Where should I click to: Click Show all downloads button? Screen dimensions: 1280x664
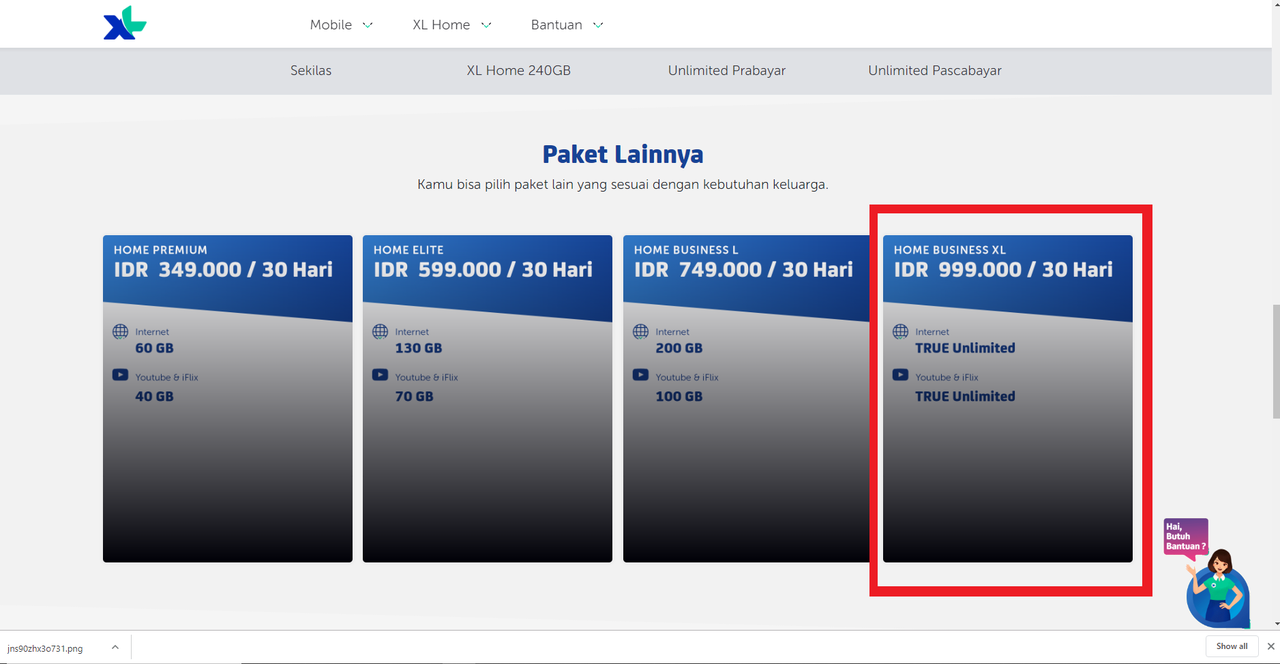[1232, 646]
